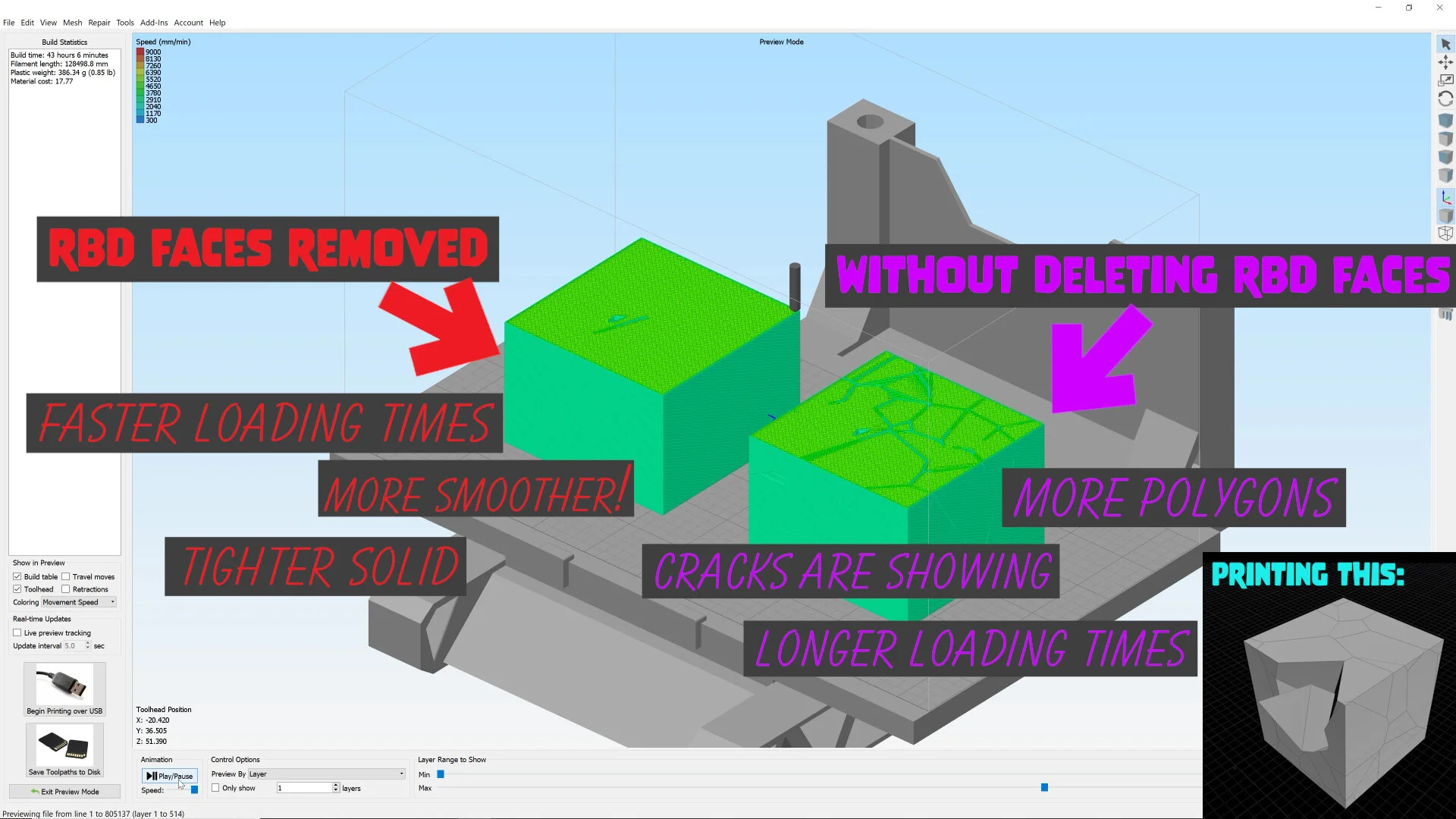Select the rotate tool icon
Viewport: 1456px width, 819px height.
click(1445, 99)
